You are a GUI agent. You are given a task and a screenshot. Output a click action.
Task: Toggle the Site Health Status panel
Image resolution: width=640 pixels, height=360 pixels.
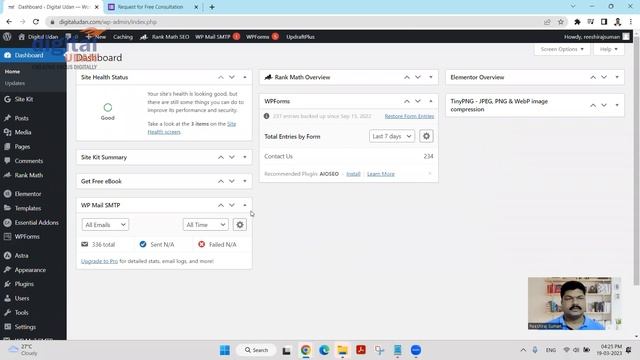point(245,77)
